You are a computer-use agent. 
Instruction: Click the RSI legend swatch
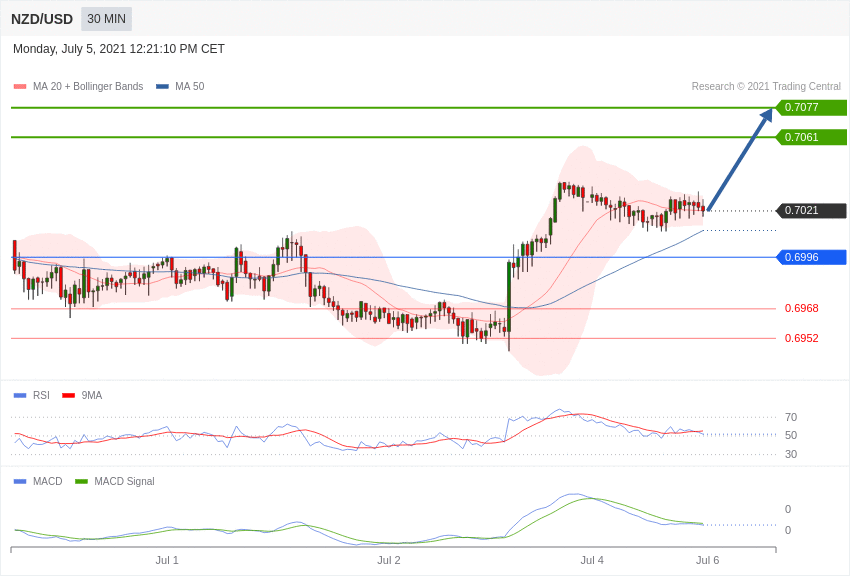(20, 396)
